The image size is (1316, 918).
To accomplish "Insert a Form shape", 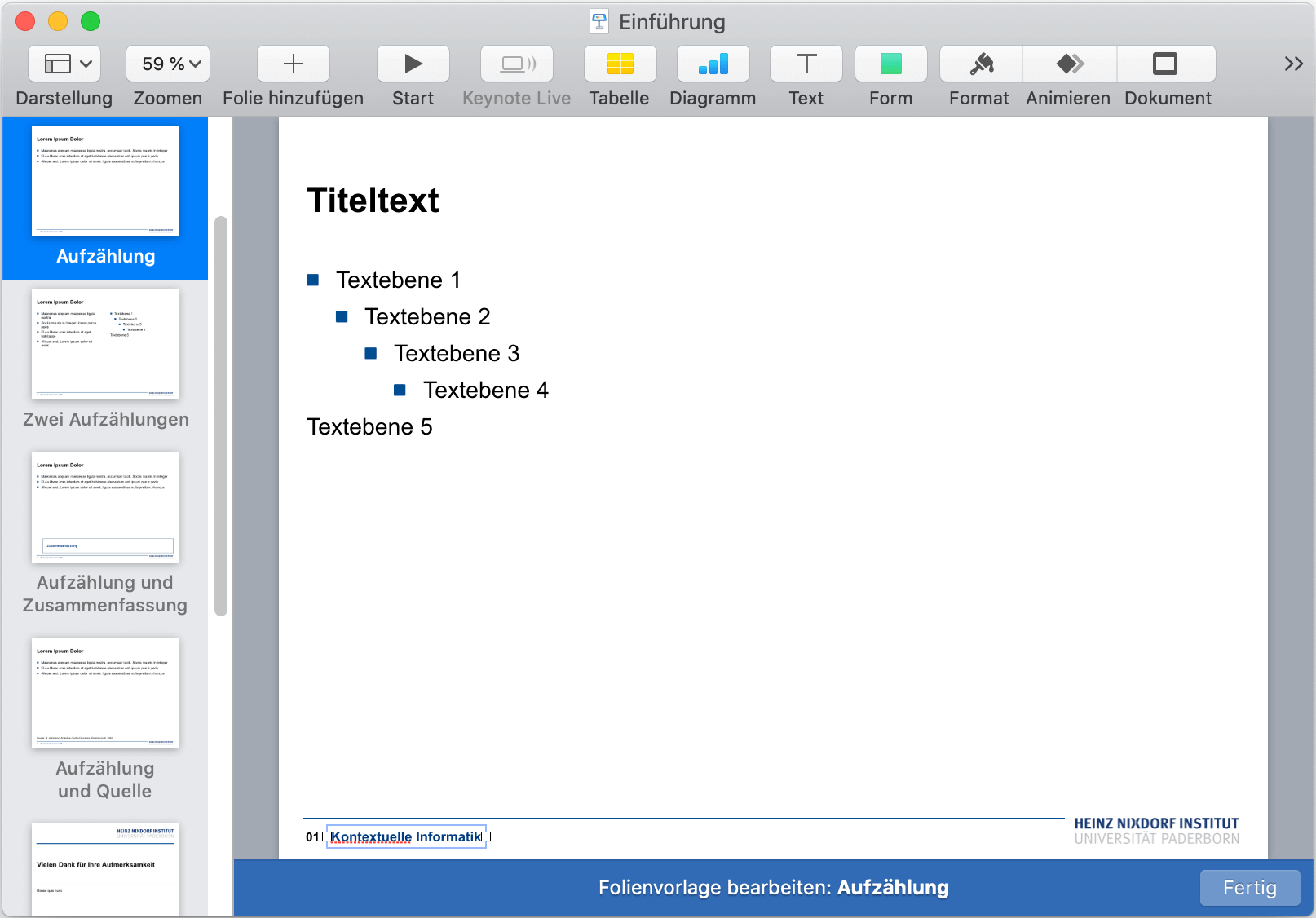I will 890,64.
